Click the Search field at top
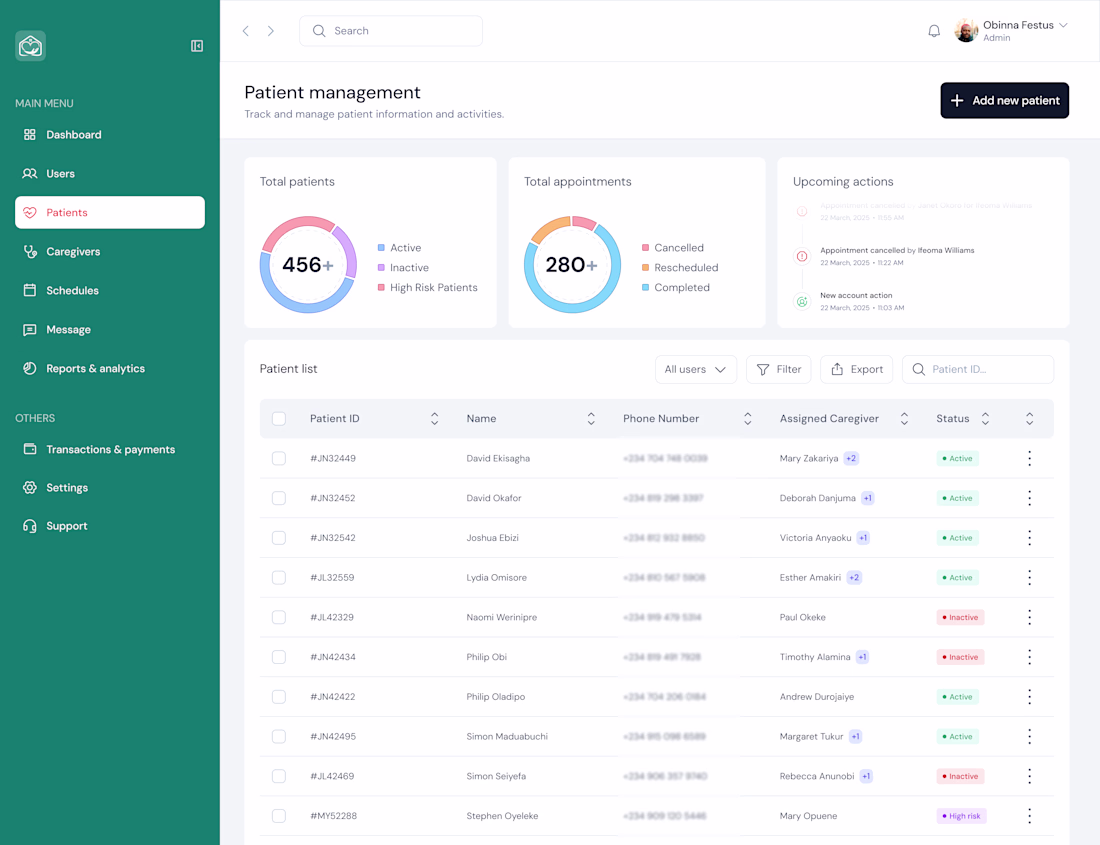 click(x=391, y=31)
